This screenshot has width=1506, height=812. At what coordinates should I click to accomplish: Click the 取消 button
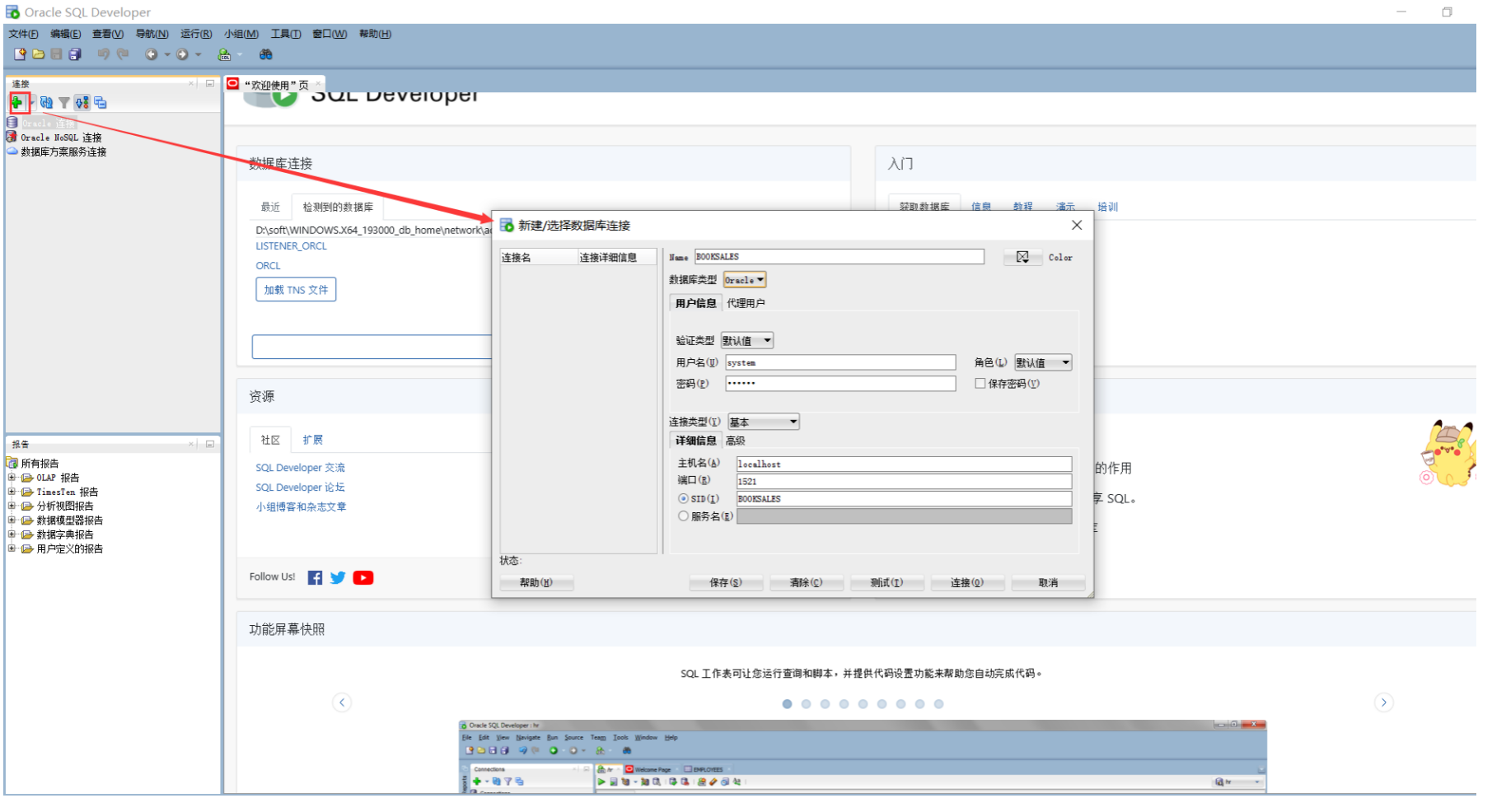(x=1048, y=583)
